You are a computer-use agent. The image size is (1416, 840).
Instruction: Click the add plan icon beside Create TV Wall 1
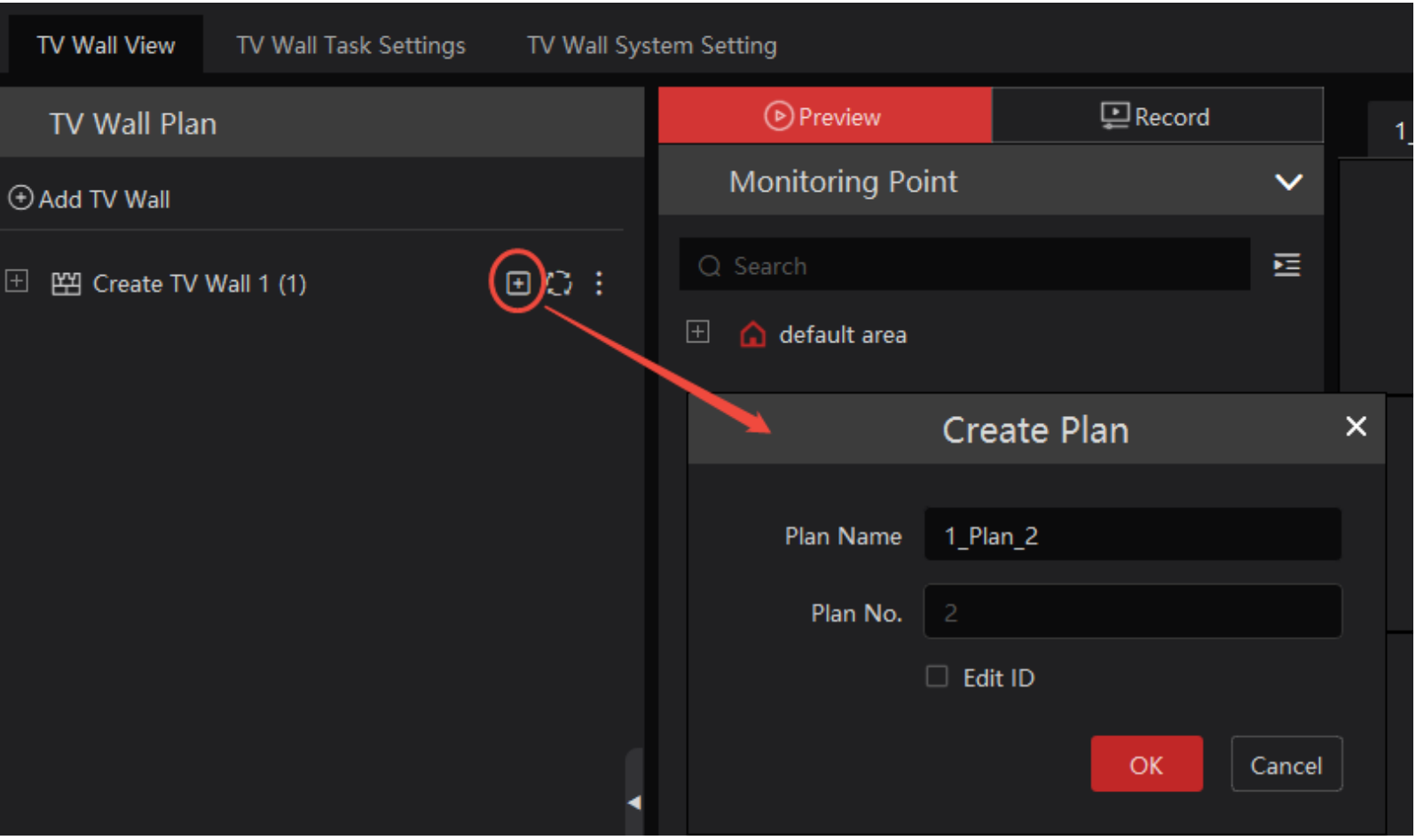[518, 283]
